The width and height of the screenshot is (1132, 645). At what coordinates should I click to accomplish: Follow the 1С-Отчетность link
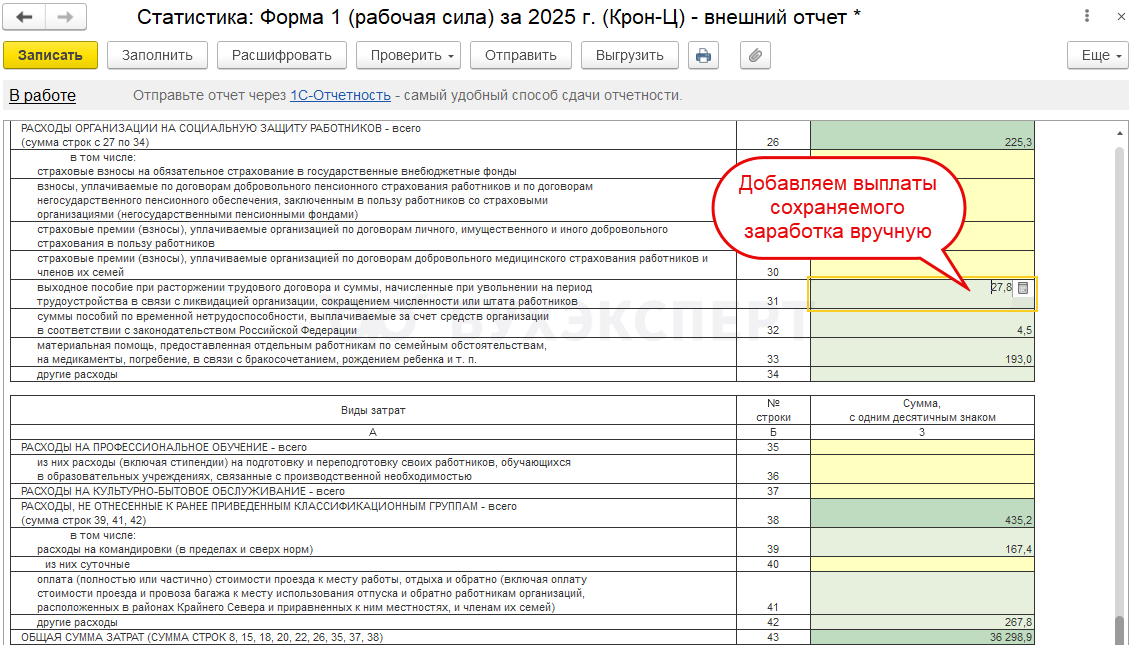tap(340, 95)
